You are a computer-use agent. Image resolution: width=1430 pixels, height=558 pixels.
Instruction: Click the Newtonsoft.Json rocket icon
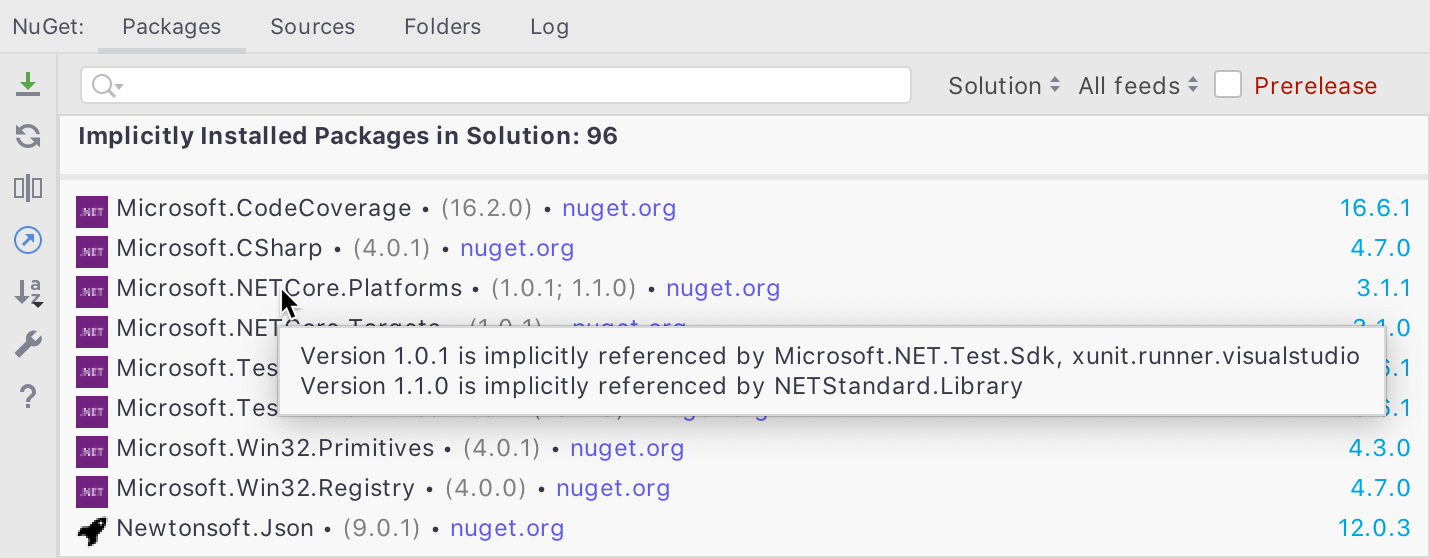coord(92,530)
